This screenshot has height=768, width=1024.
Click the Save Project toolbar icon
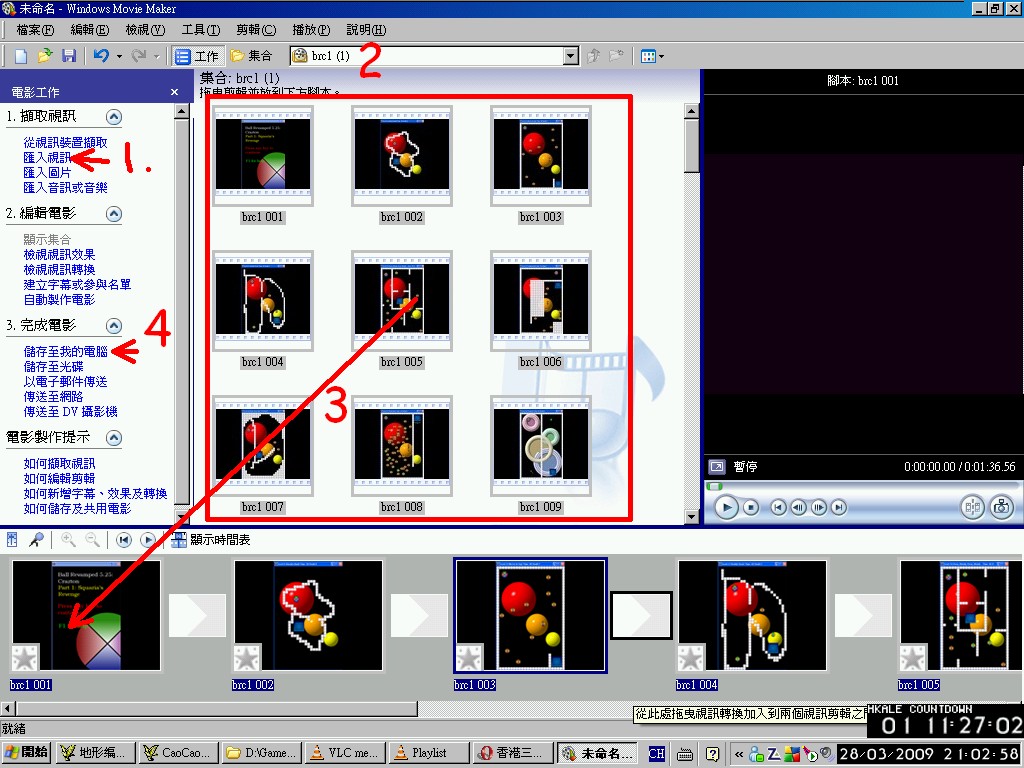point(69,56)
